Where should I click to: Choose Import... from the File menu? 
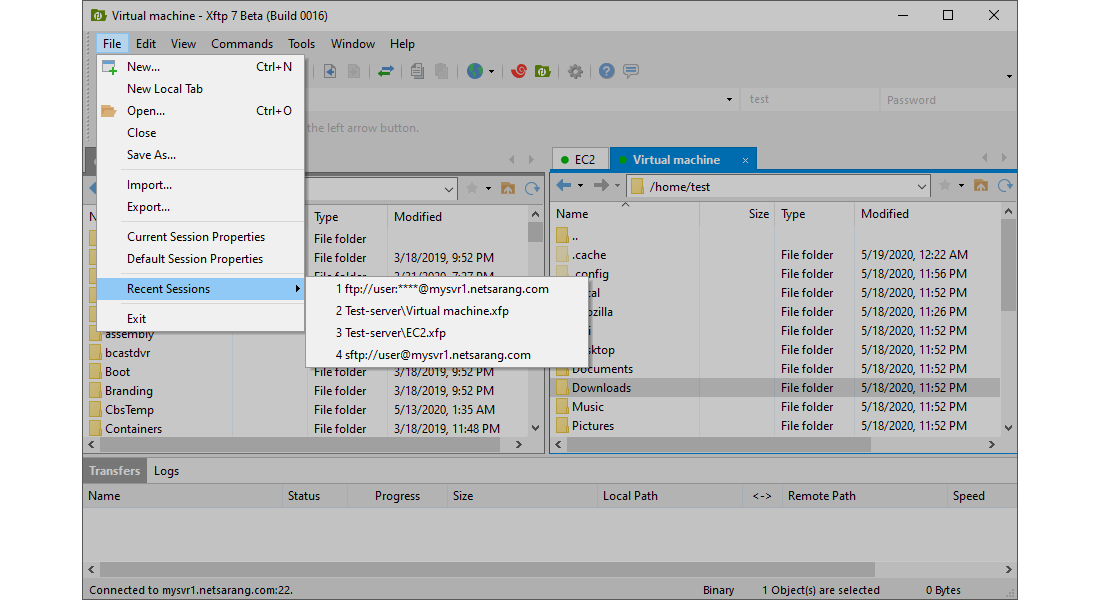[x=201, y=185]
